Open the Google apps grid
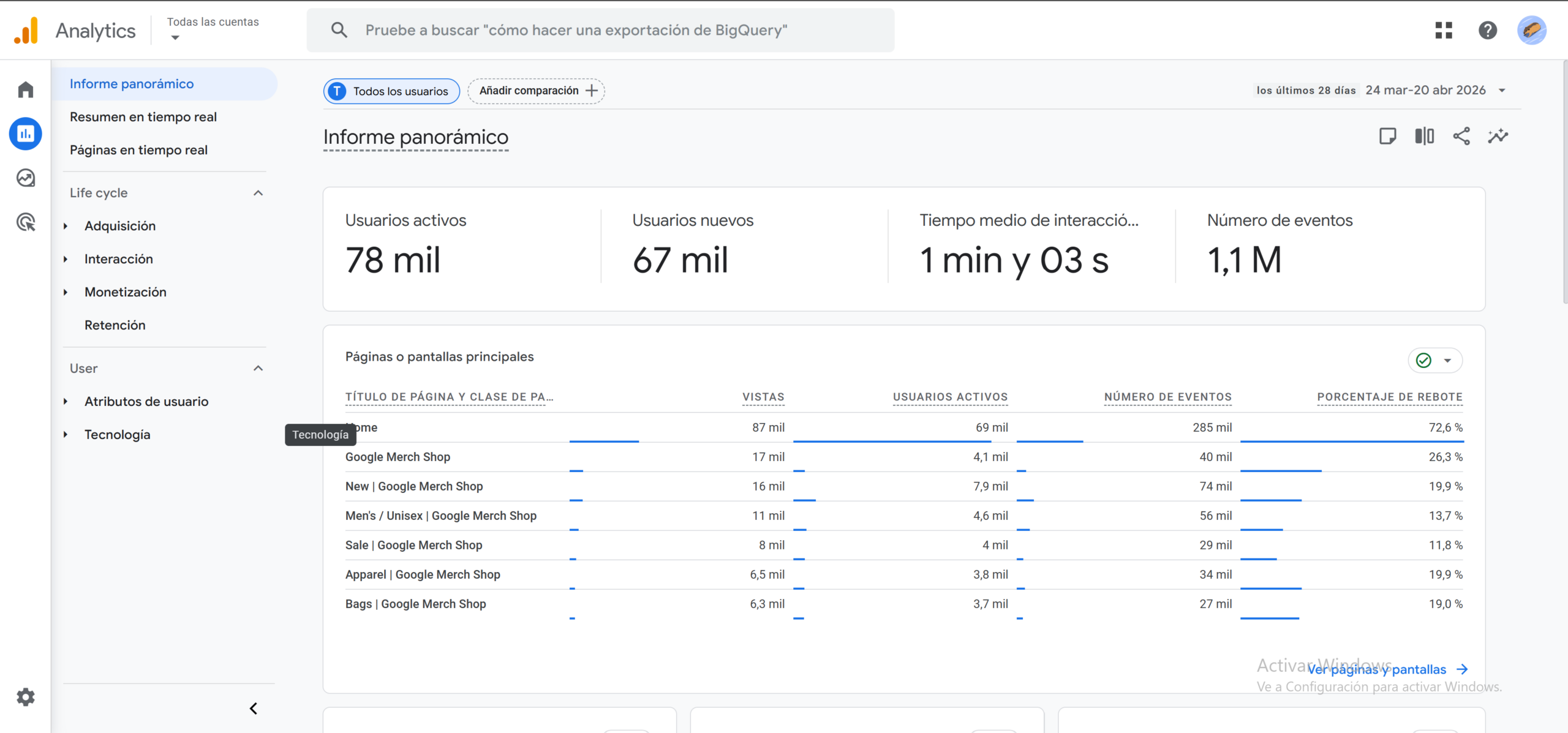Viewport: 1568px width, 733px height. pyautogui.click(x=1444, y=30)
